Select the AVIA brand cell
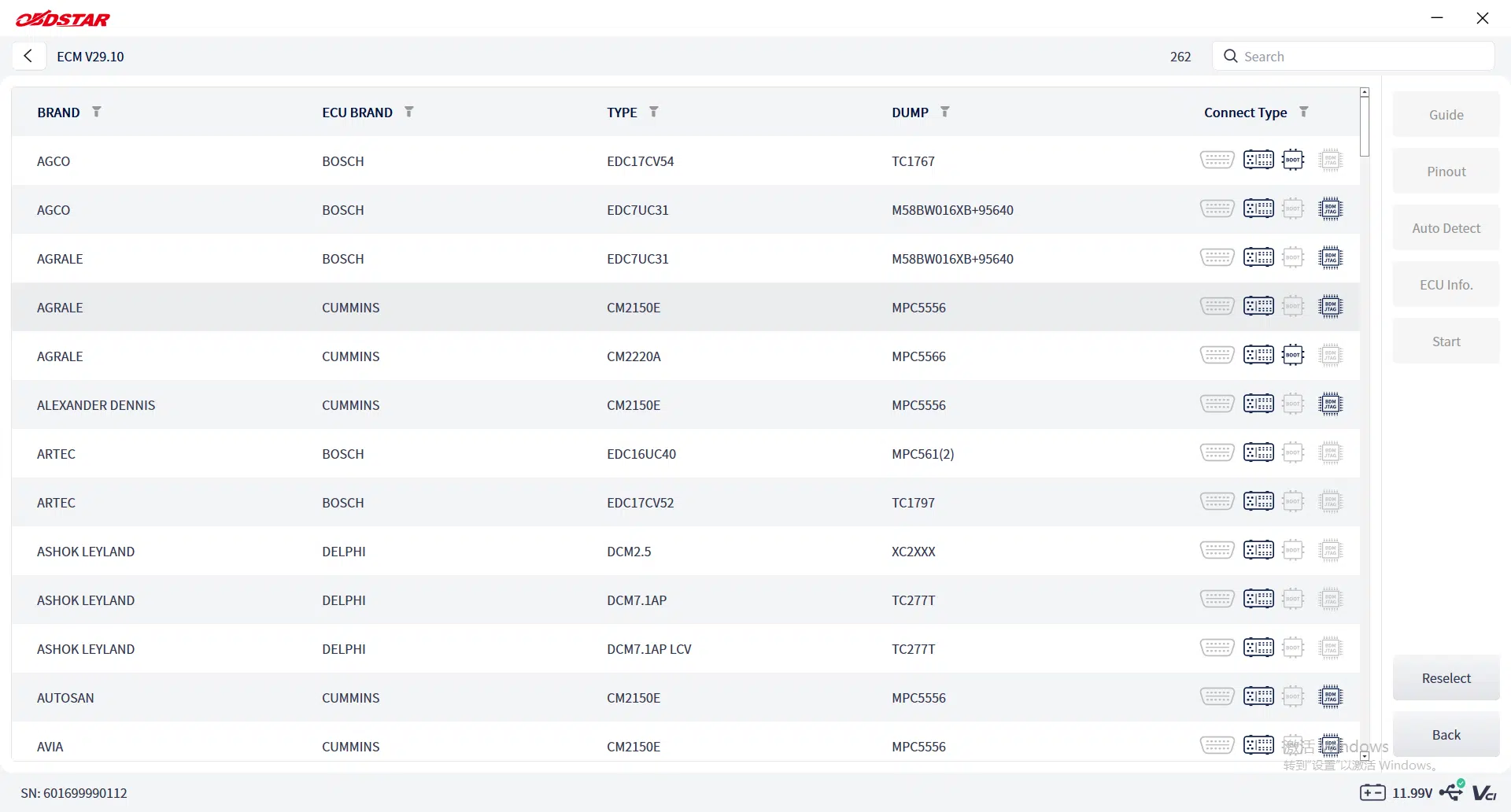Viewport: 1511px width, 812px height. [50, 747]
